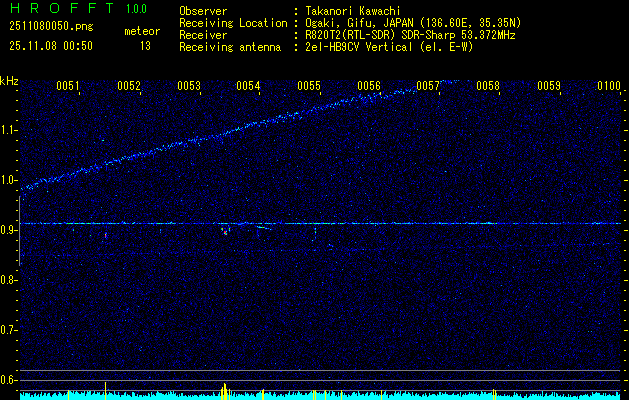The height and width of the screenshot is (400, 629).
Task: Click the Receiving Location line Ogaki, Gifu
Action: click(x=413, y=23)
